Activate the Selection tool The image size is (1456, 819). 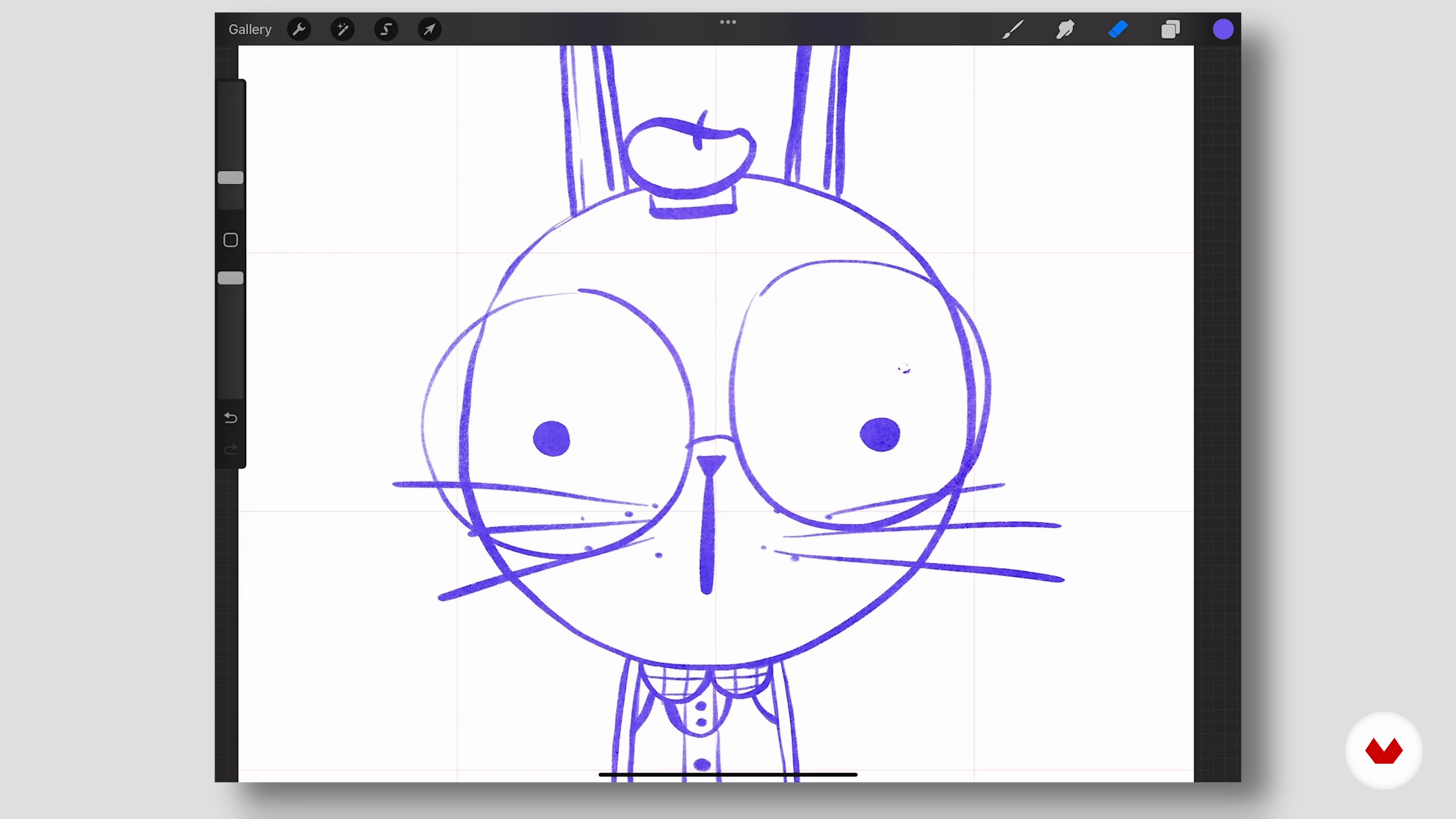pos(386,30)
